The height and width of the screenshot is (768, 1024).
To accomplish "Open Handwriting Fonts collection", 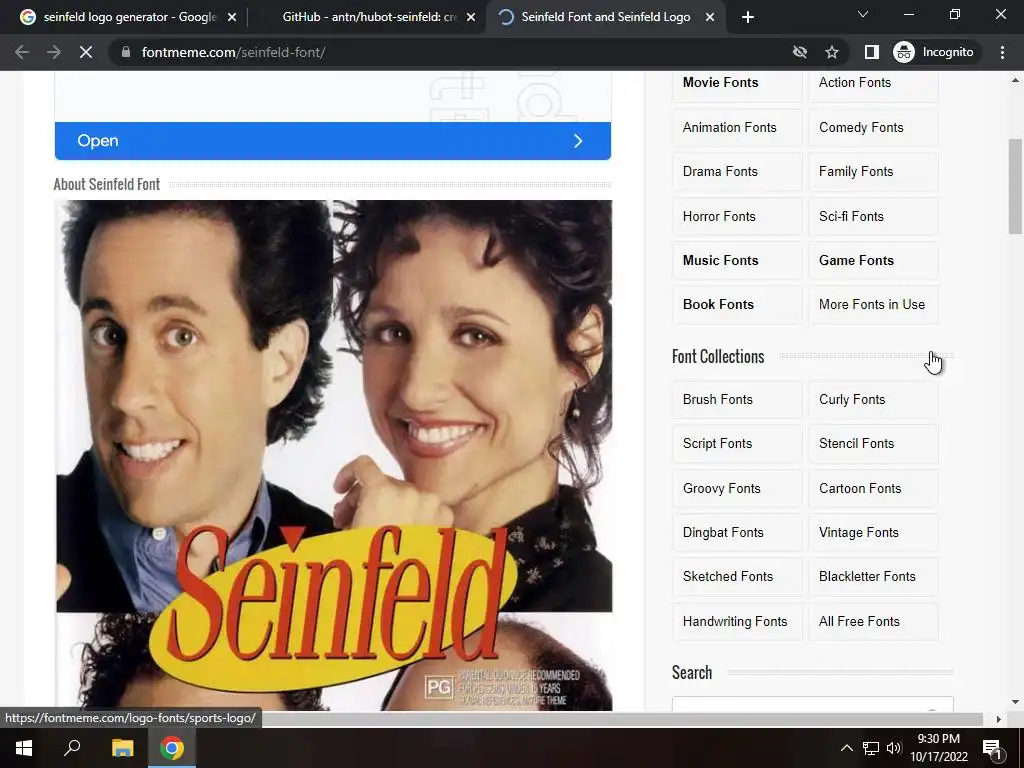I will pyautogui.click(x=737, y=622).
